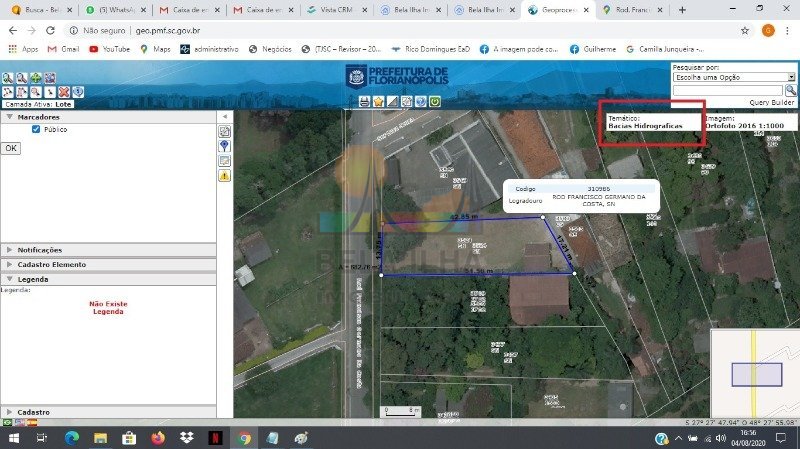Screen dimensions: 800x449
Task: Switch to Vista CRM tab
Action: (337, 10)
